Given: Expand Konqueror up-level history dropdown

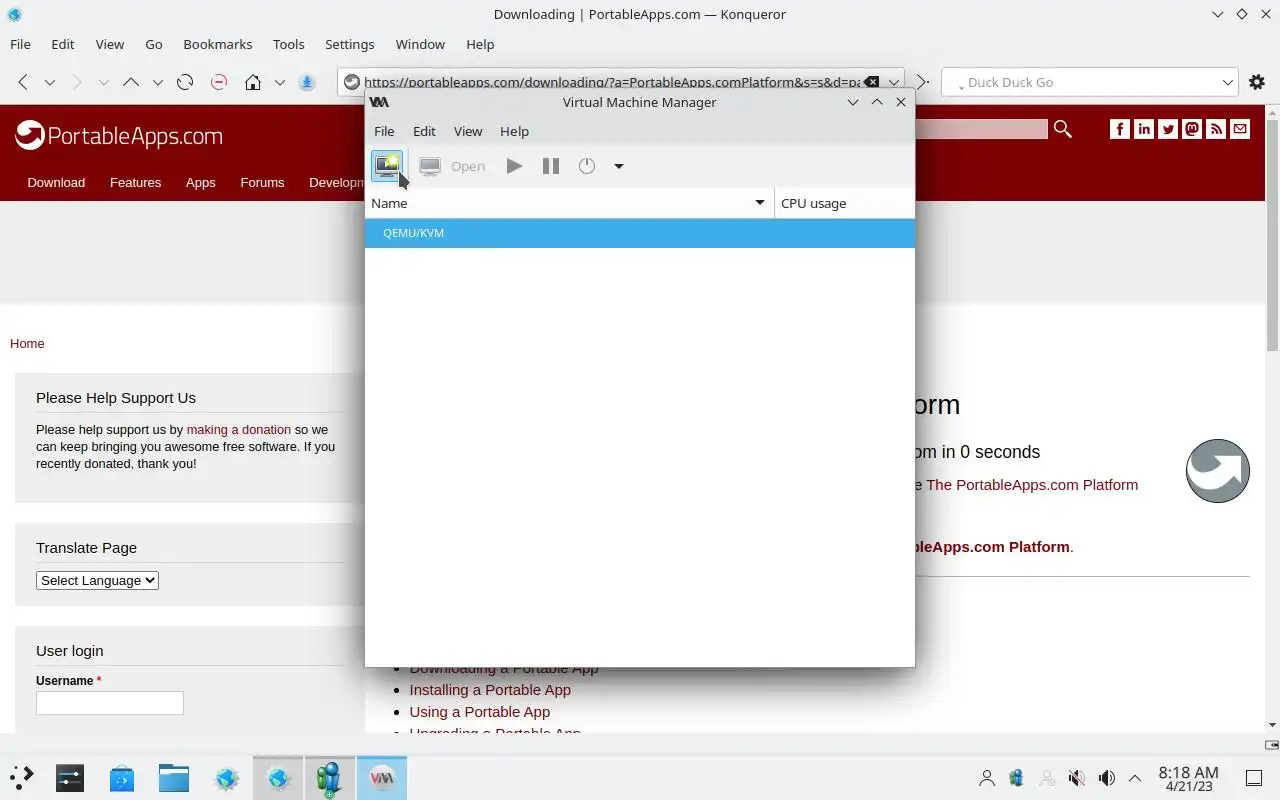Looking at the screenshot, I should point(157,82).
